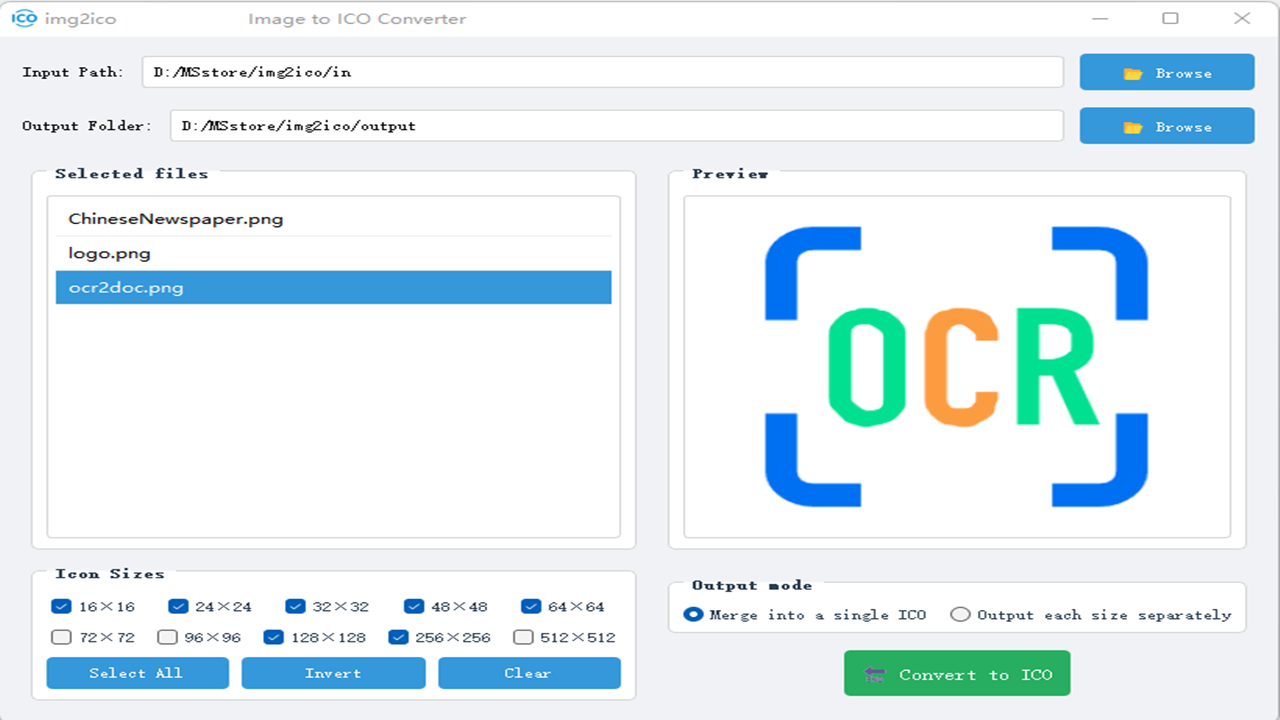This screenshot has width=1280, height=720.
Task: Click the OCR preview image
Action: coord(956,367)
